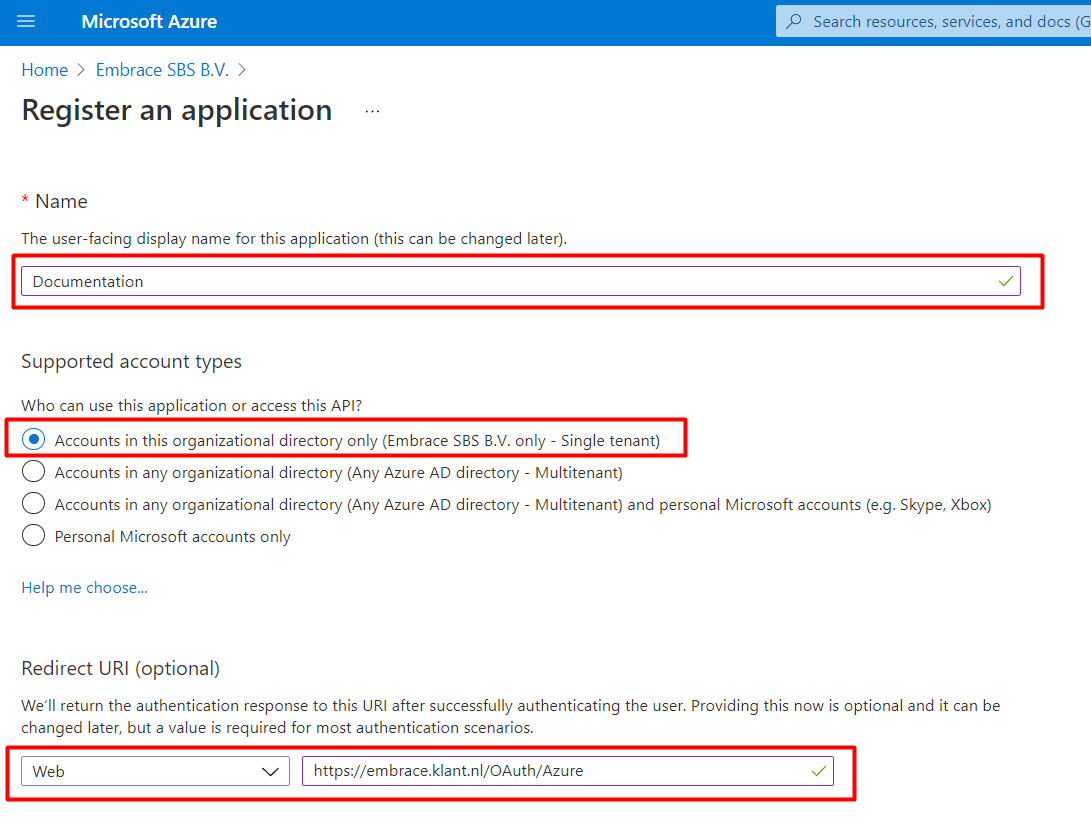Click the dropdown arrow of the Web selector
This screenshot has height=837, width=1091.
270,772
